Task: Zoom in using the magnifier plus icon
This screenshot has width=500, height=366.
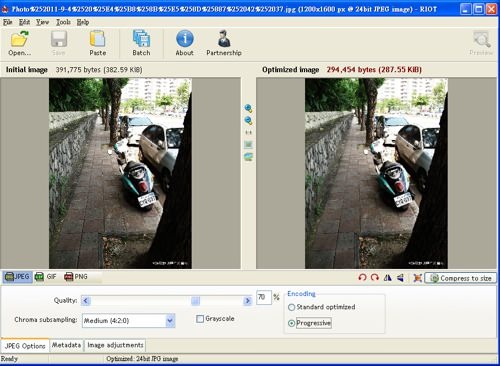Action: pyautogui.click(x=248, y=108)
